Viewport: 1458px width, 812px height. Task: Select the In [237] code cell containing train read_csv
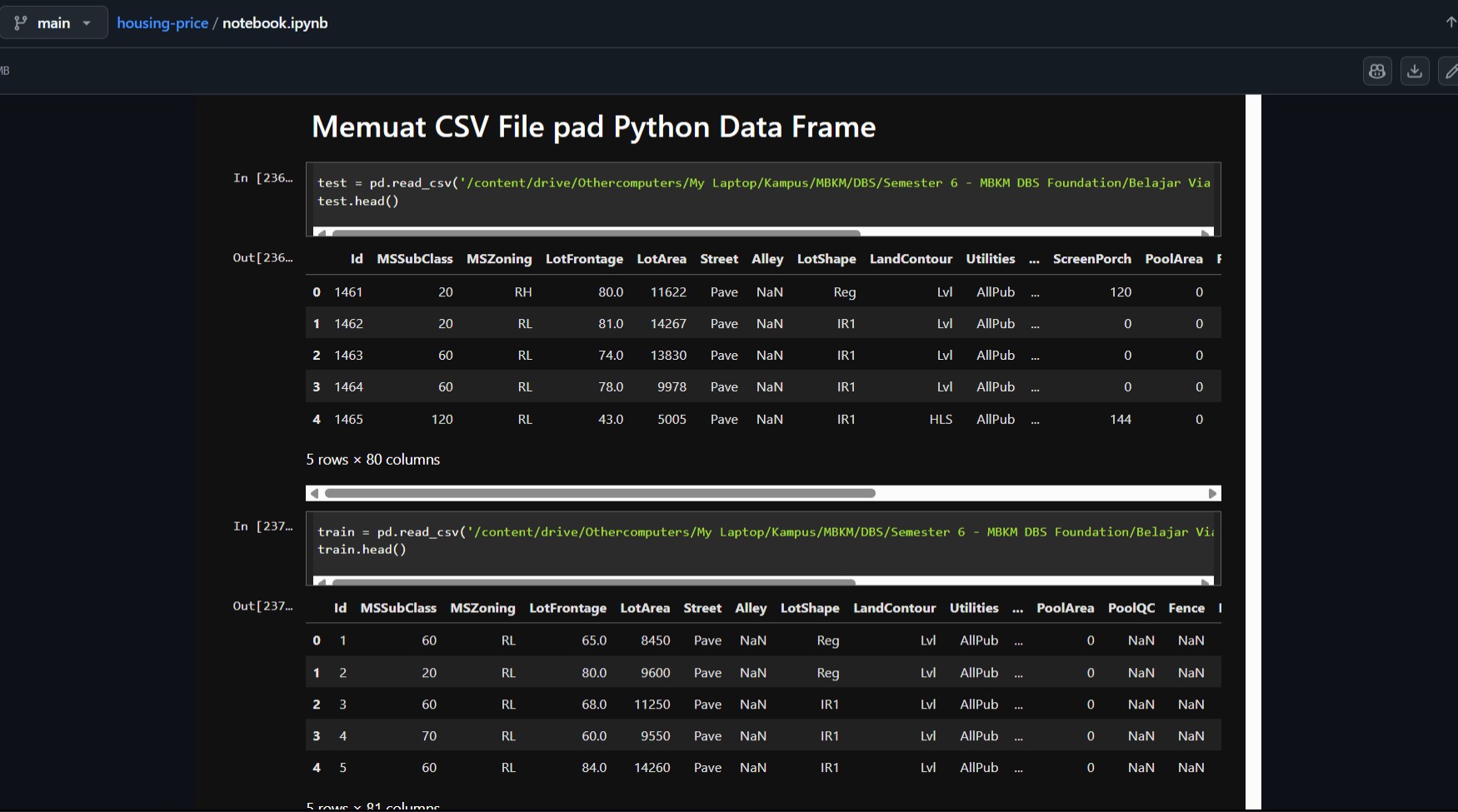point(750,541)
